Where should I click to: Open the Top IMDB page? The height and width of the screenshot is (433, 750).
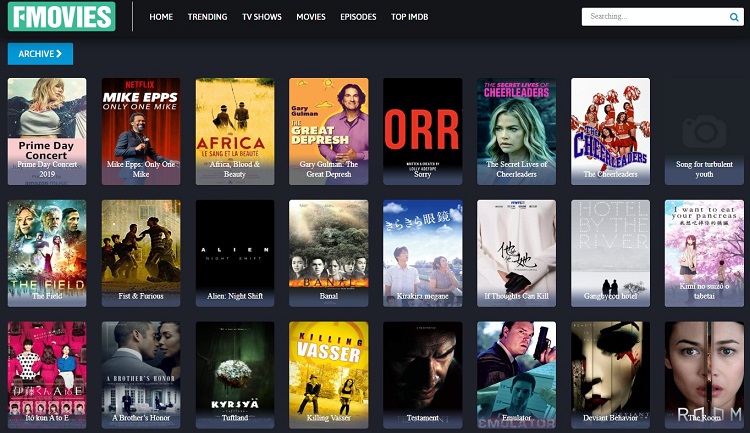point(409,17)
